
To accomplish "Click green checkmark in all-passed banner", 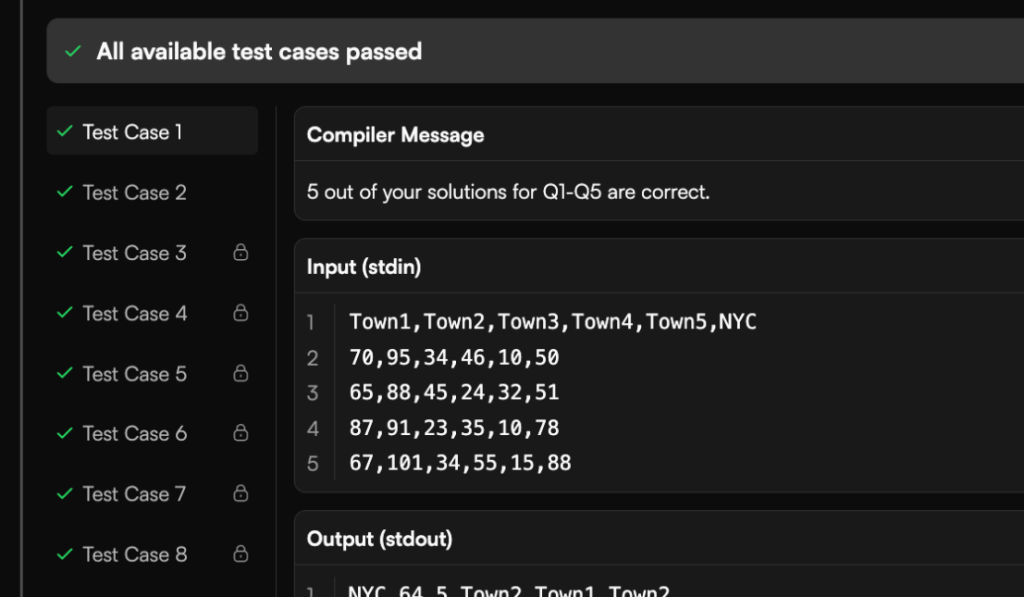I will click(x=72, y=51).
